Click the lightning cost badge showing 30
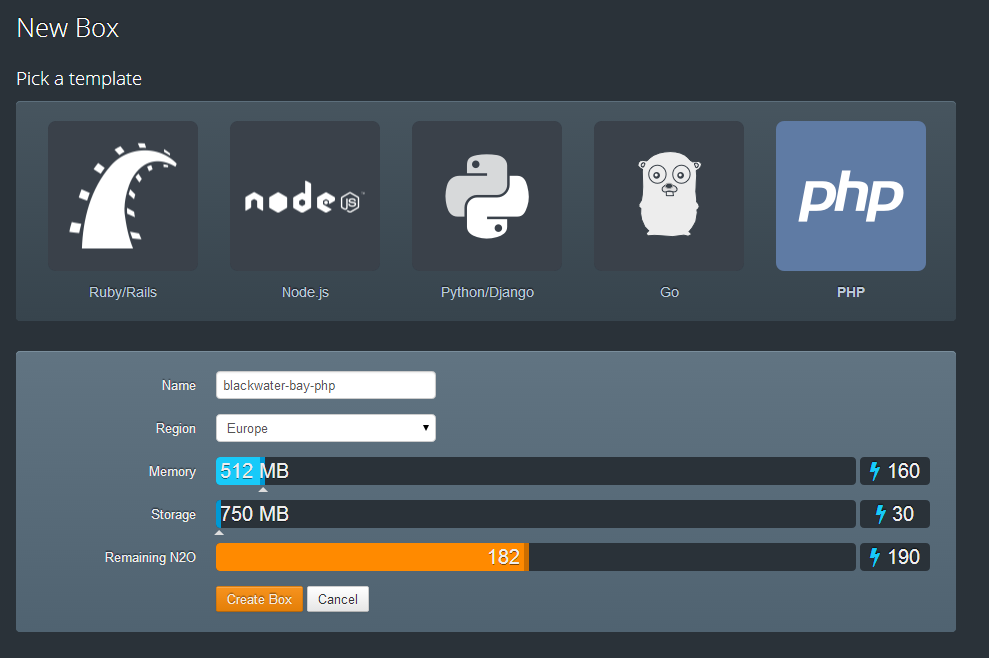989x658 pixels. [894, 513]
